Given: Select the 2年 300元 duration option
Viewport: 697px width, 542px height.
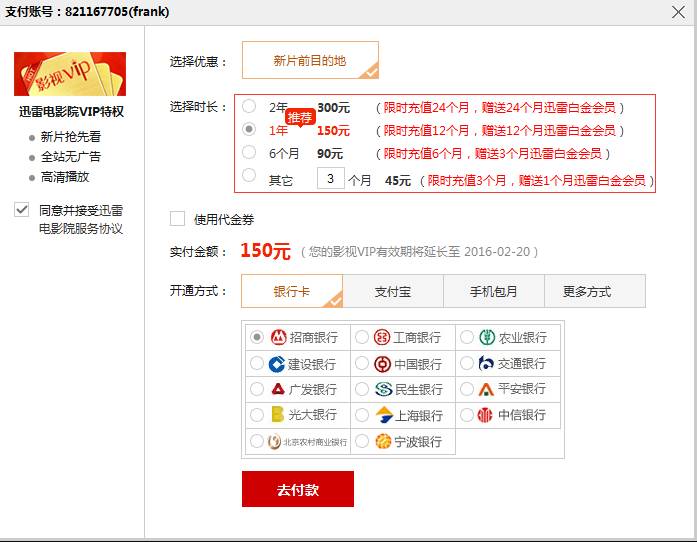Looking at the screenshot, I should pos(249,106).
